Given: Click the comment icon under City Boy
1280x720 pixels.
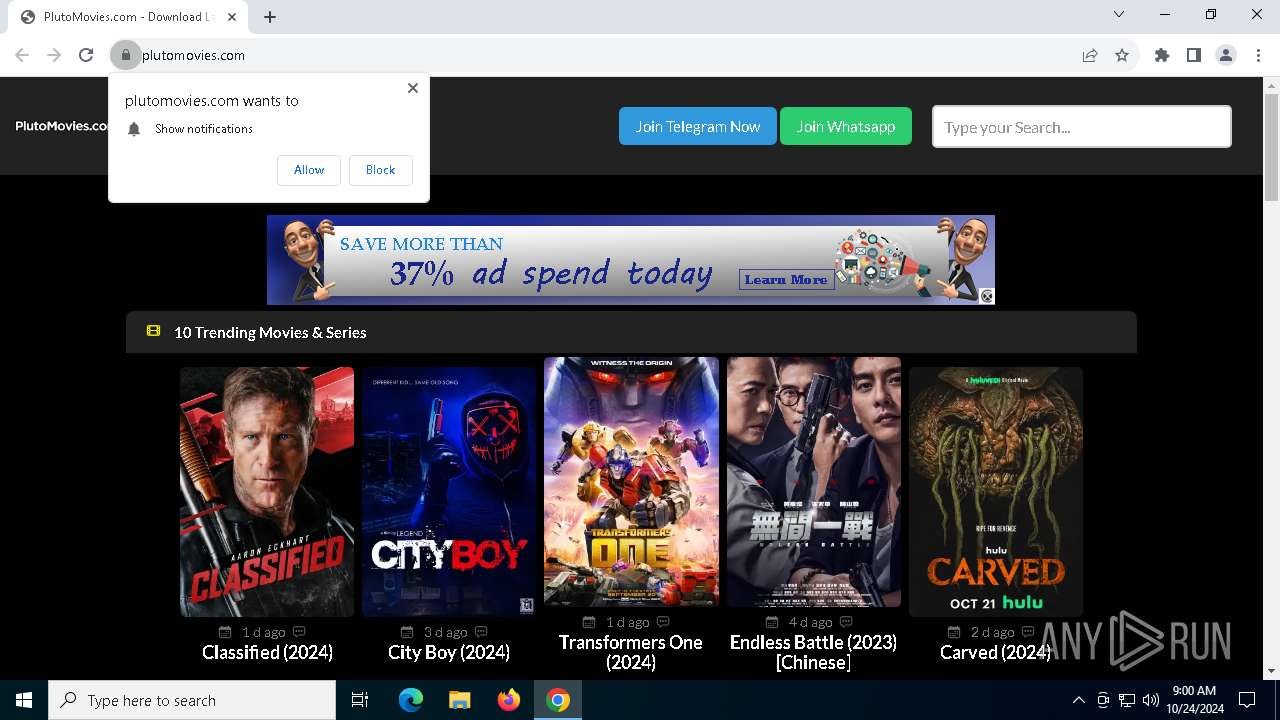Looking at the screenshot, I should tap(481, 632).
